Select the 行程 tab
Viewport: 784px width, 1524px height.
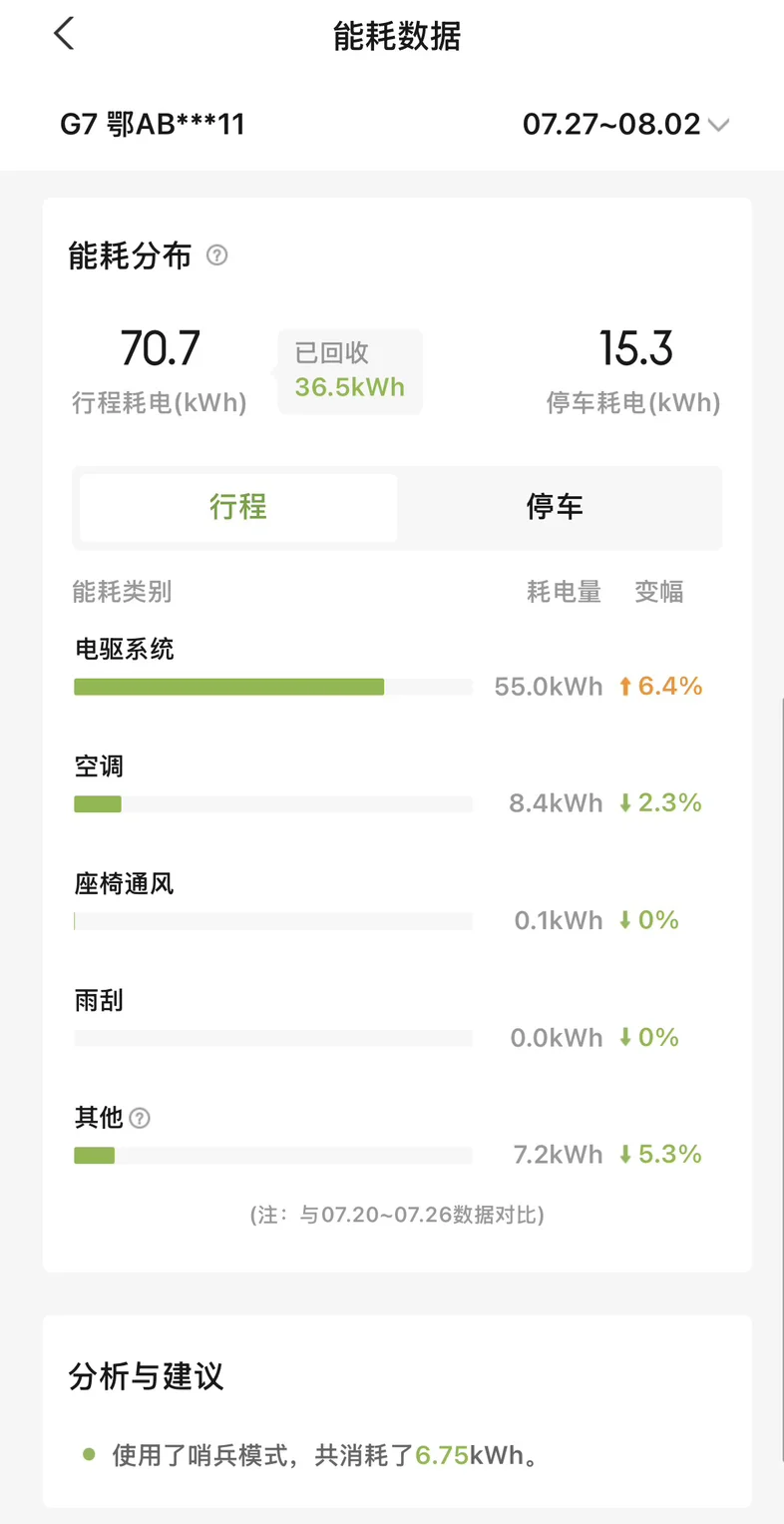[238, 507]
